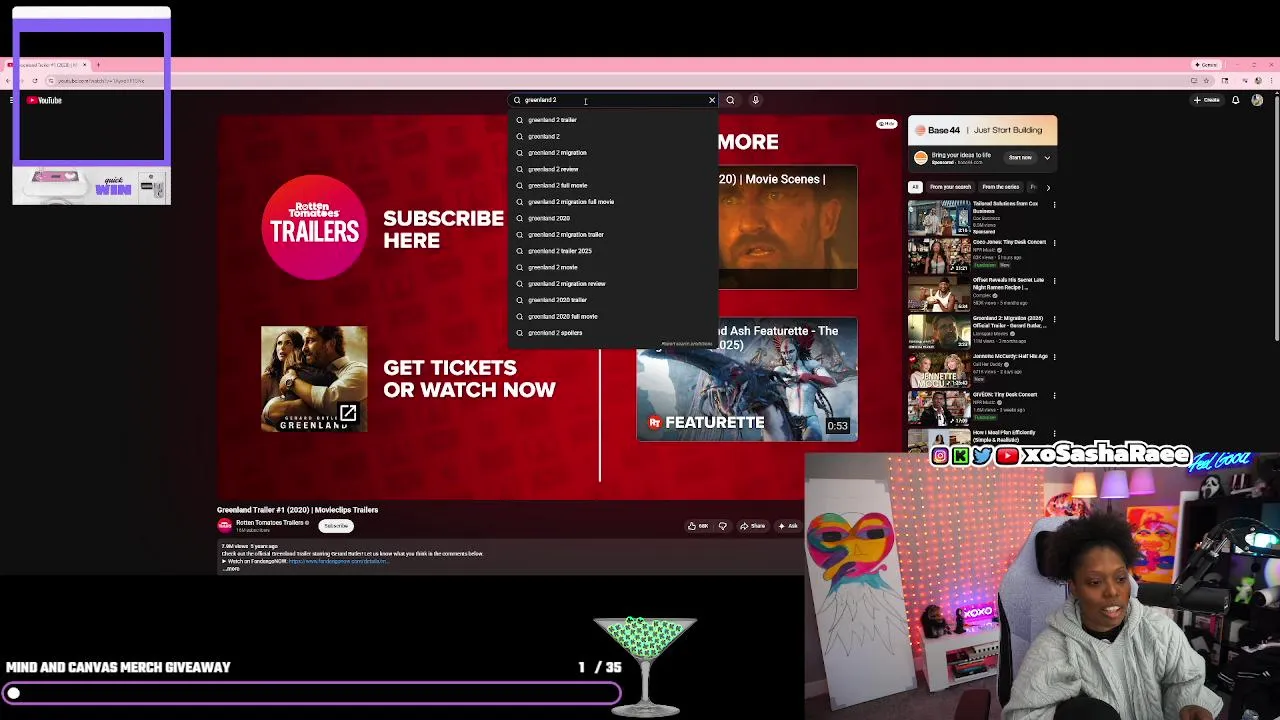Activate voice search microphone icon
The width and height of the screenshot is (1280, 720).
(755, 100)
